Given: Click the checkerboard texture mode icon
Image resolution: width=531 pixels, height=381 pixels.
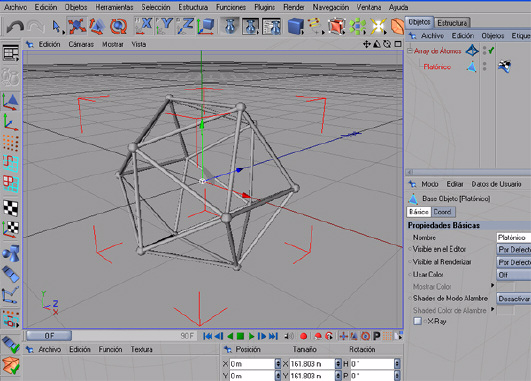Looking at the screenshot, I should [11, 208].
